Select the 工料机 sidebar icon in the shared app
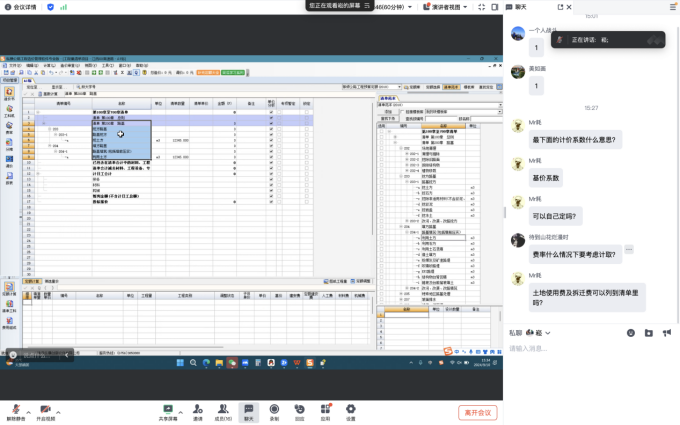The image size is (680, 425). pos(10,111)
